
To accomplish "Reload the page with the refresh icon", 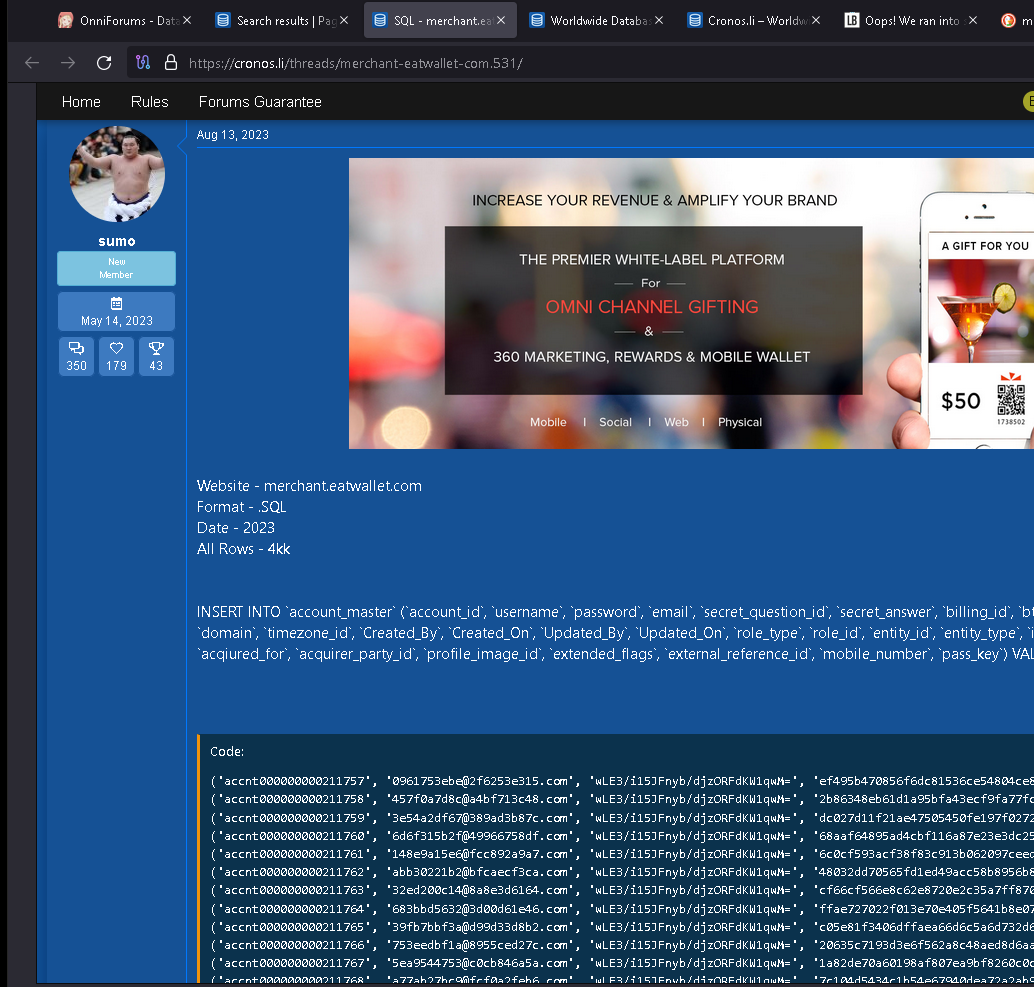I will [x=104, y=63].
